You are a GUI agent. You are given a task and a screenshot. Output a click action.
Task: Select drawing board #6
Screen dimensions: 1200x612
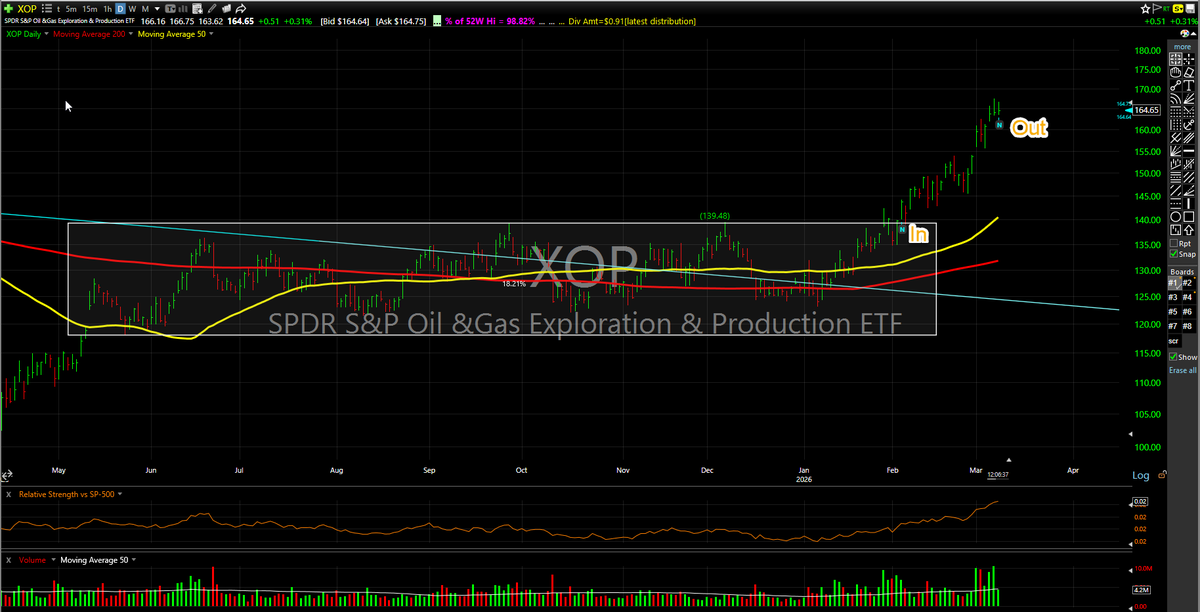point(1188,312)
